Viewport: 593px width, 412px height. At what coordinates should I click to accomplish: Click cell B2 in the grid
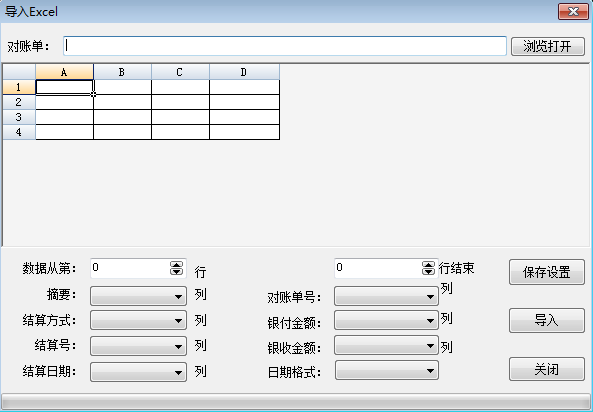(123, 102)
